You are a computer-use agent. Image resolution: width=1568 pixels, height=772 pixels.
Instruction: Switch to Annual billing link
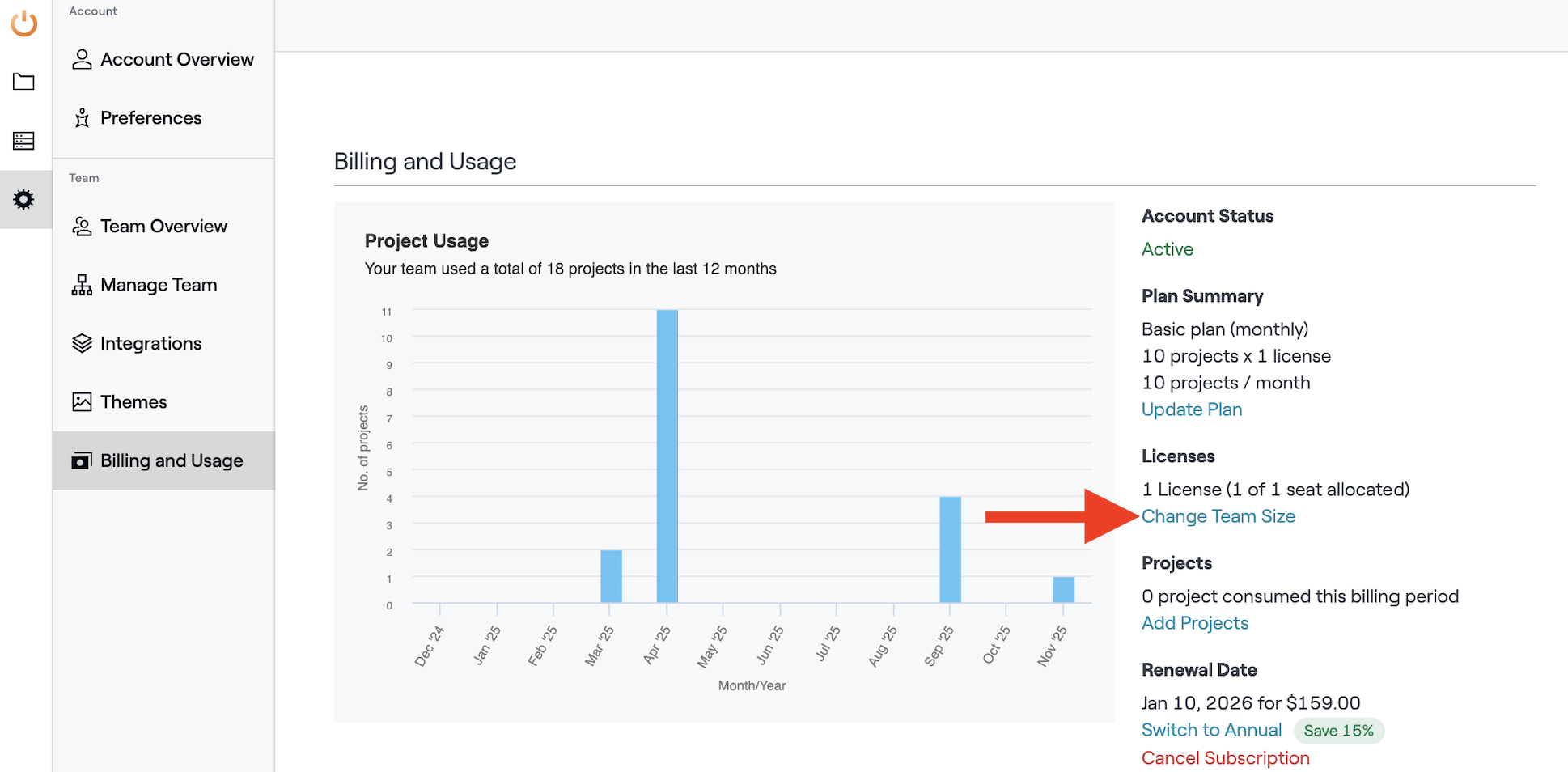pos(1211,730)
